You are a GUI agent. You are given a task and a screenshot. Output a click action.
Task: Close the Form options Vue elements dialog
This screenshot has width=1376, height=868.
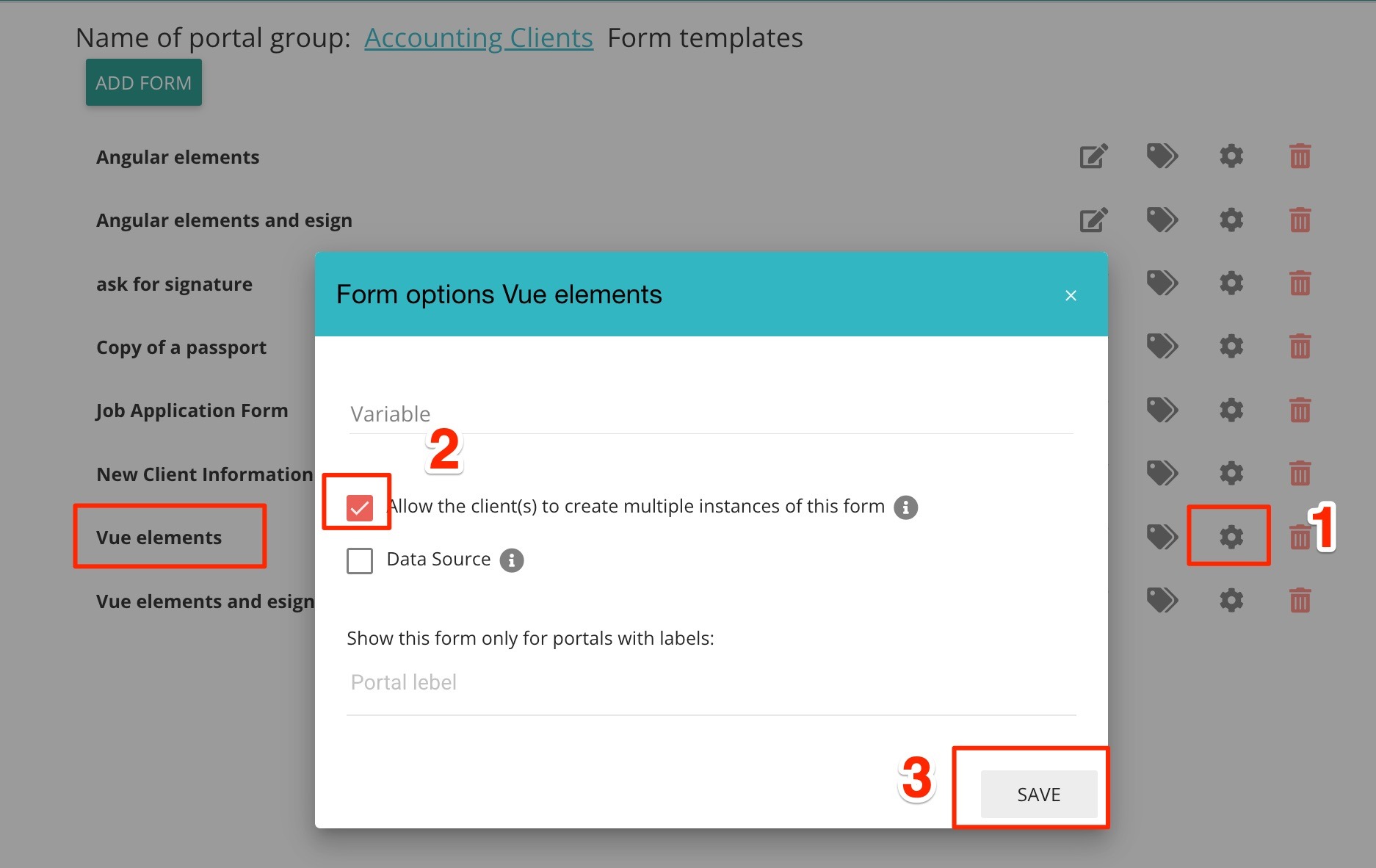pyautogui.click(x=1070, y=294)
